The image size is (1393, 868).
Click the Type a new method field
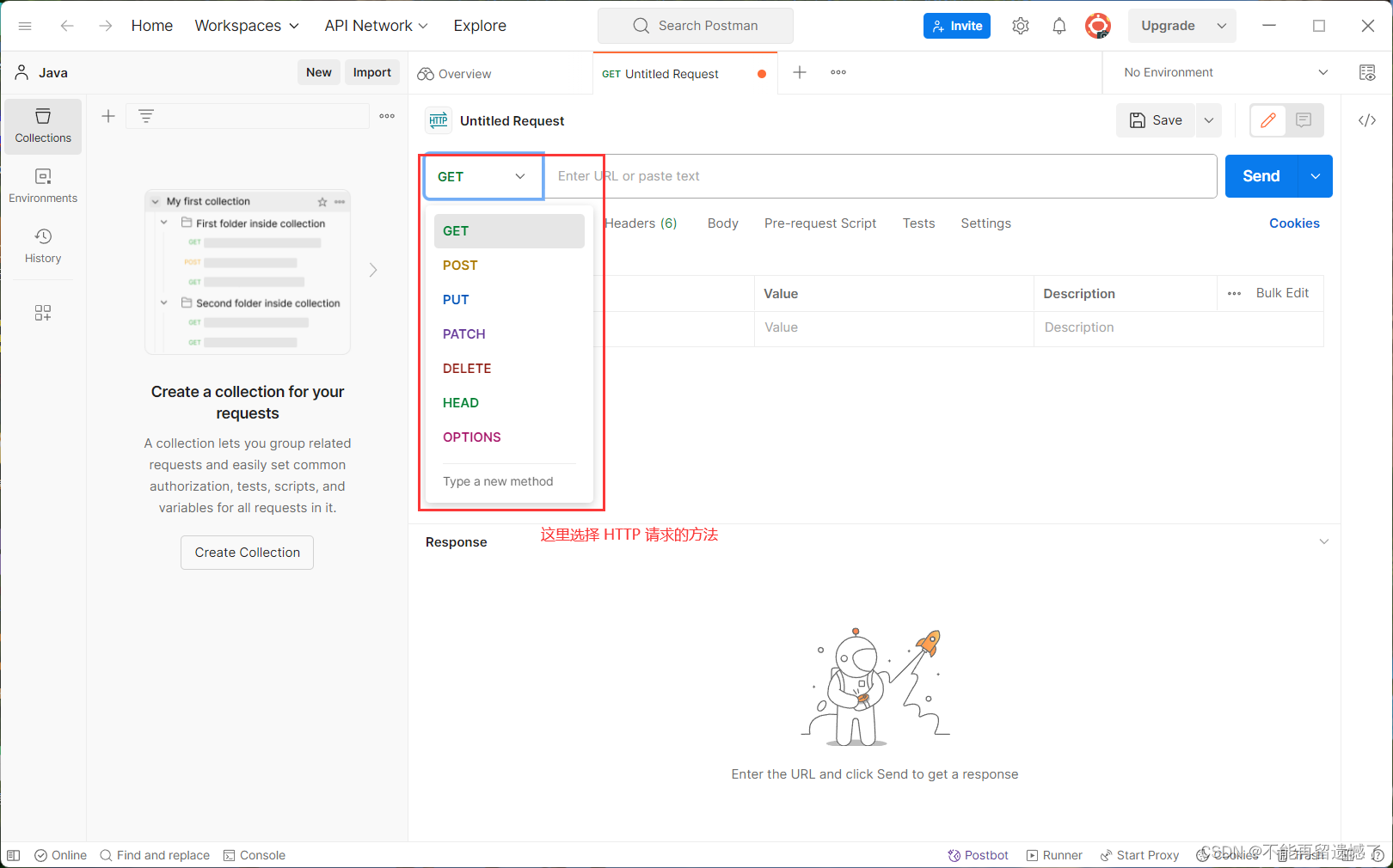[509, 481]
